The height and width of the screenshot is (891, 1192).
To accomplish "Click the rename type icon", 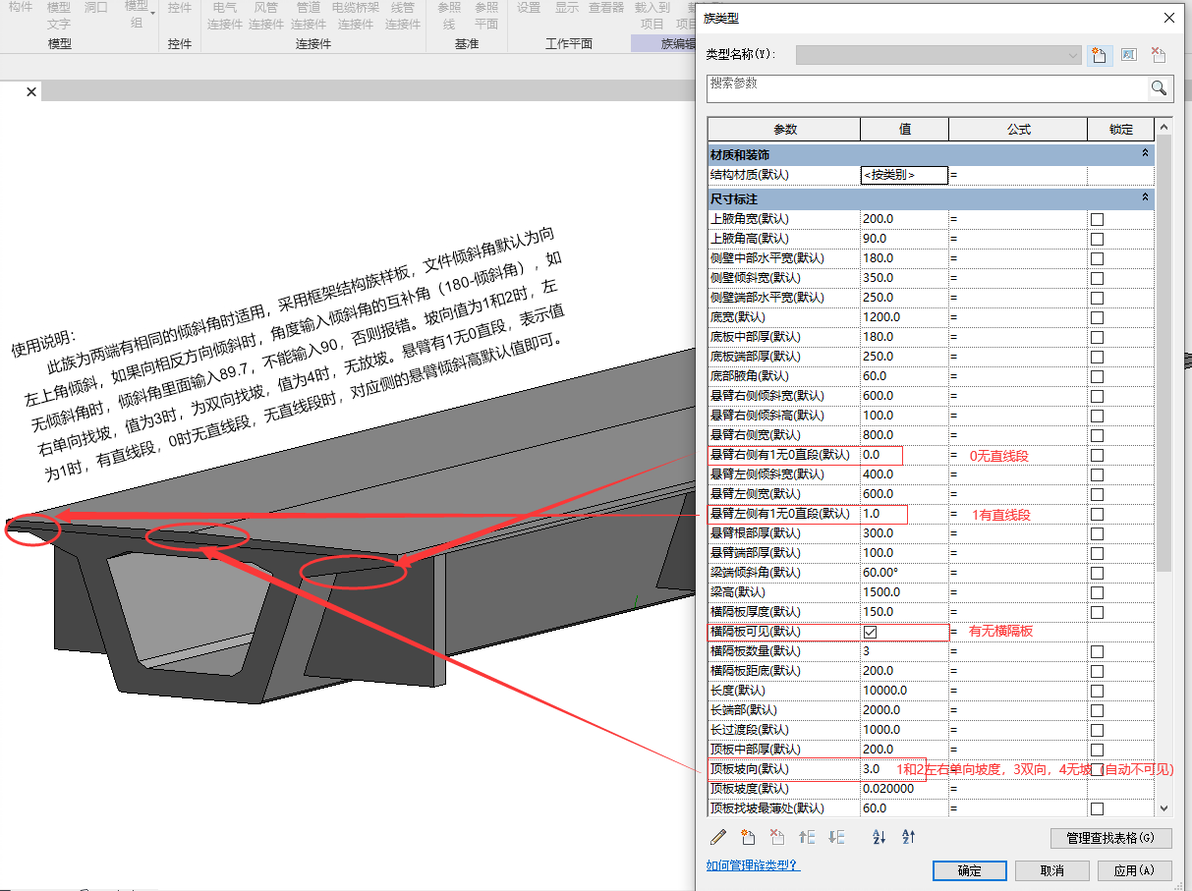I will (x=1128, y=55).
